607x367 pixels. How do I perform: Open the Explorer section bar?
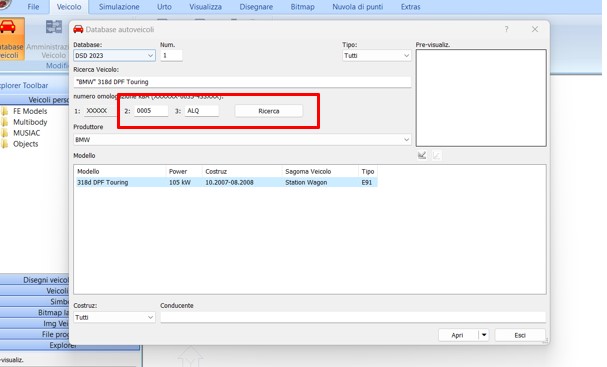click(70, 345)
